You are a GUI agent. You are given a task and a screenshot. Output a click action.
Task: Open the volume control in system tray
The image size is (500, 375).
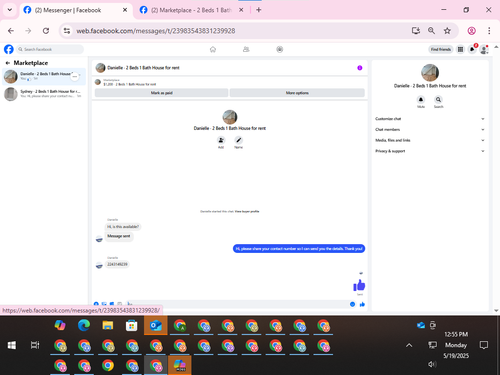click(432, 364)
